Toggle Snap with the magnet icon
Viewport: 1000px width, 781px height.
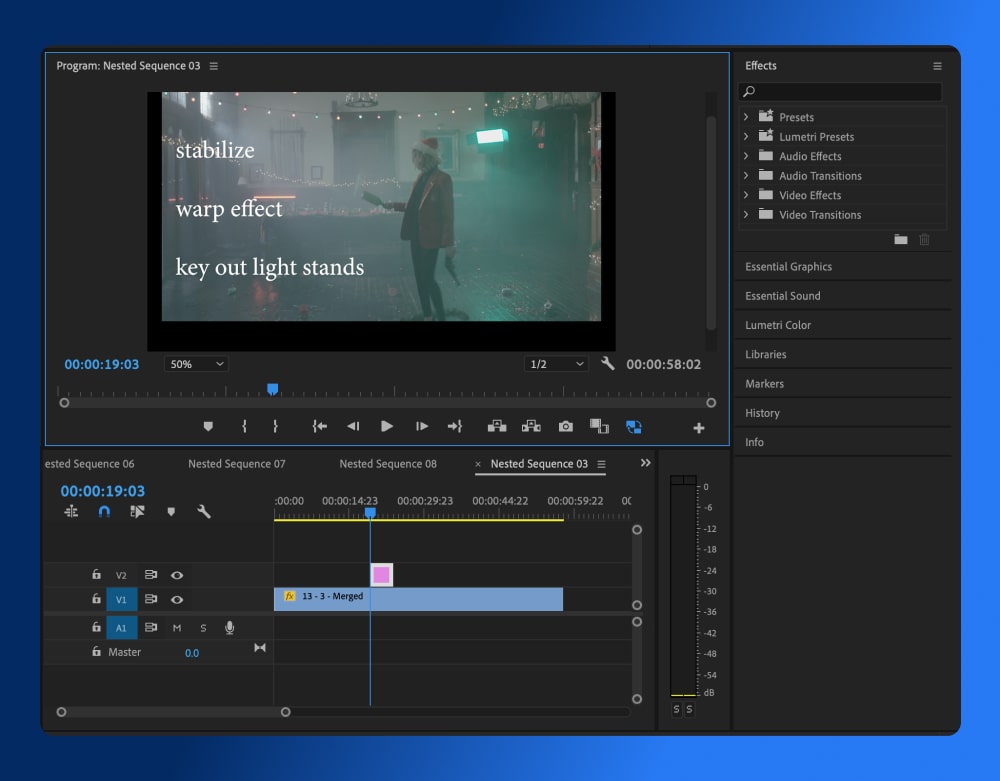pyautogui.click(x=104, y=511)
